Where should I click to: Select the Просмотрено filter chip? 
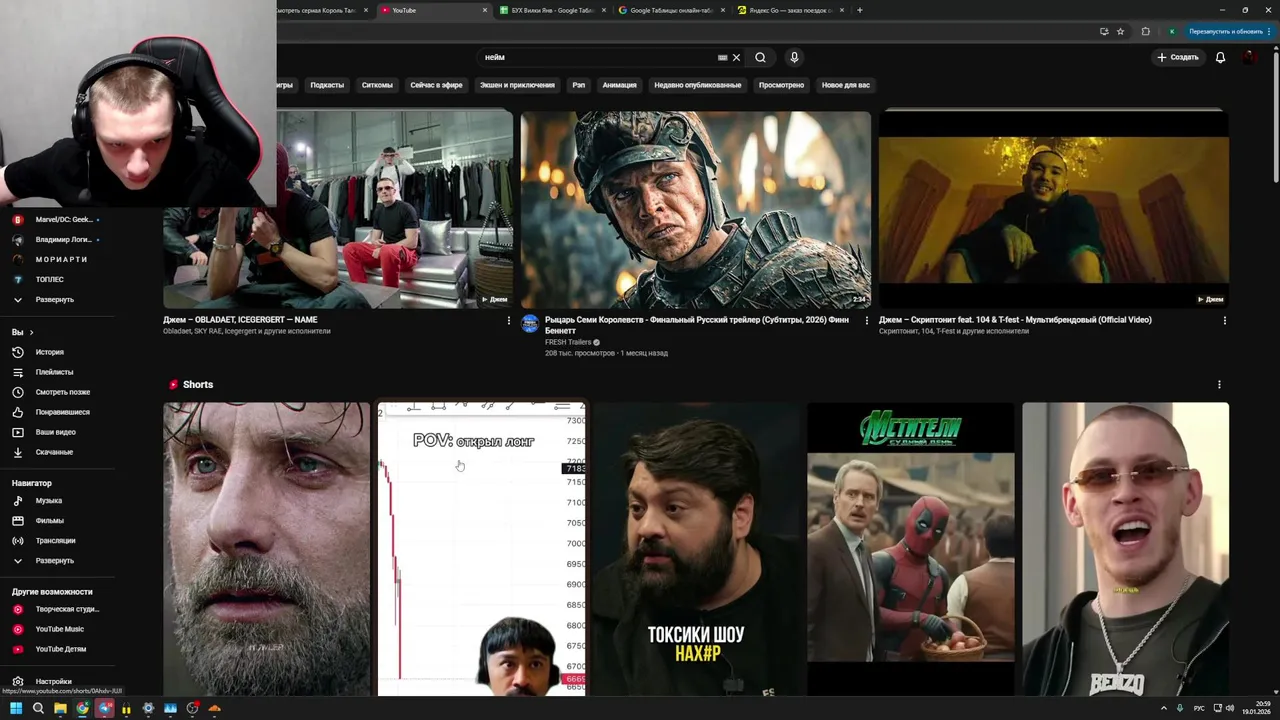pos(781,85)
